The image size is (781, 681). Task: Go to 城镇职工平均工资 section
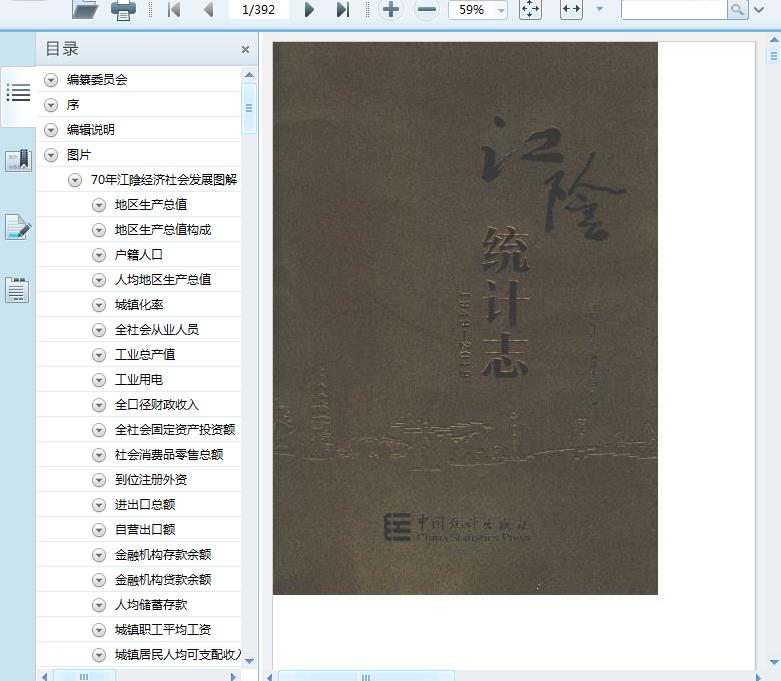pos(163,630)
